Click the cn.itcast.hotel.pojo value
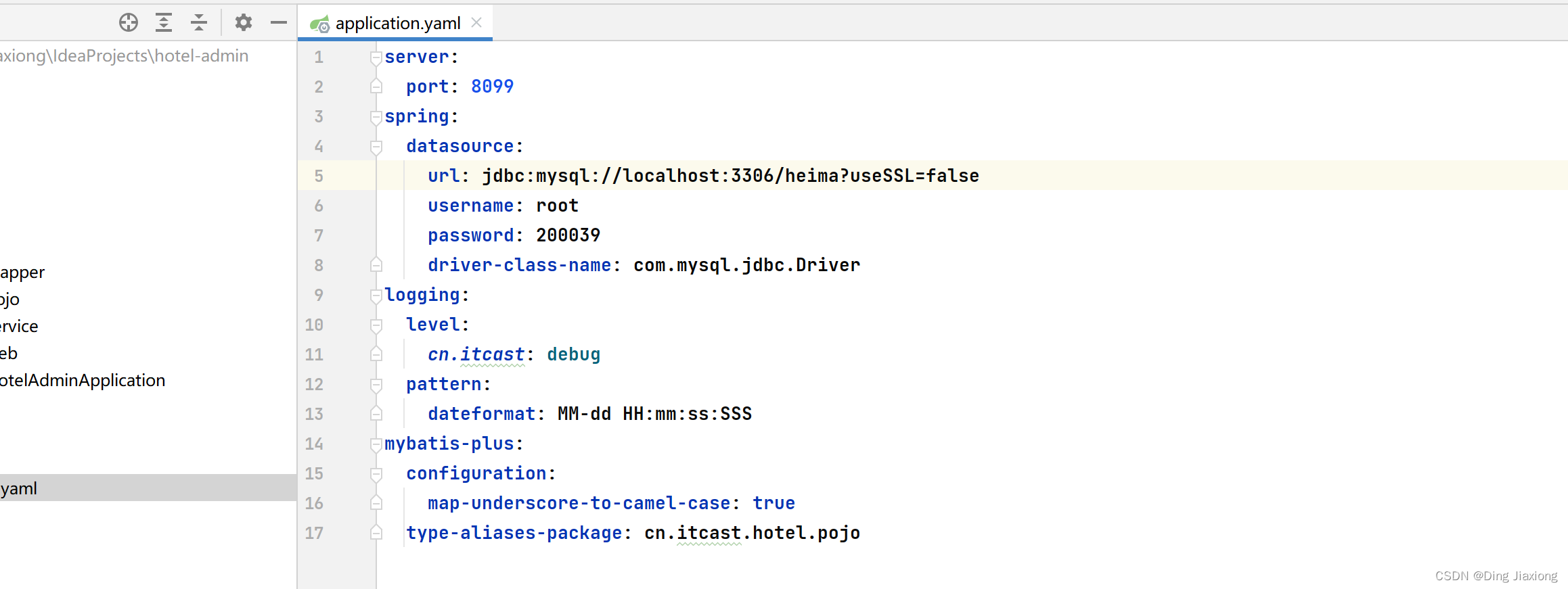 coord(753,533)
